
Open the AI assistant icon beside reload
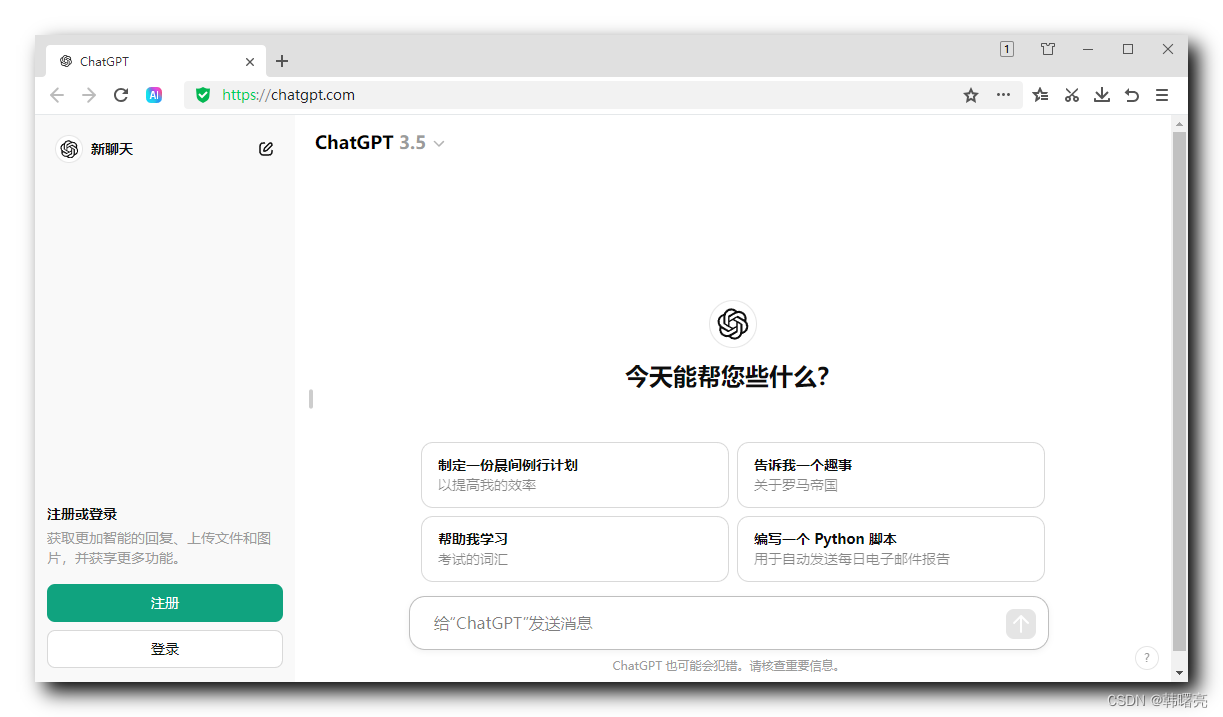tap(154, 95)
